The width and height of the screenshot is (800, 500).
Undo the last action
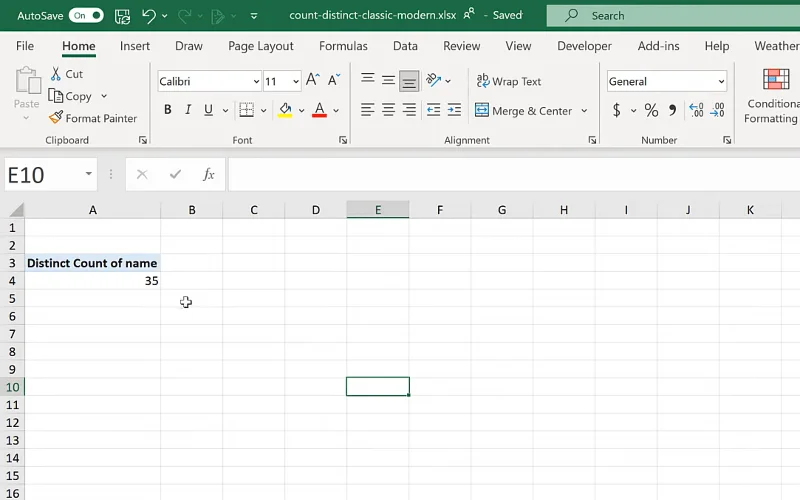click(x=148, y=16)
